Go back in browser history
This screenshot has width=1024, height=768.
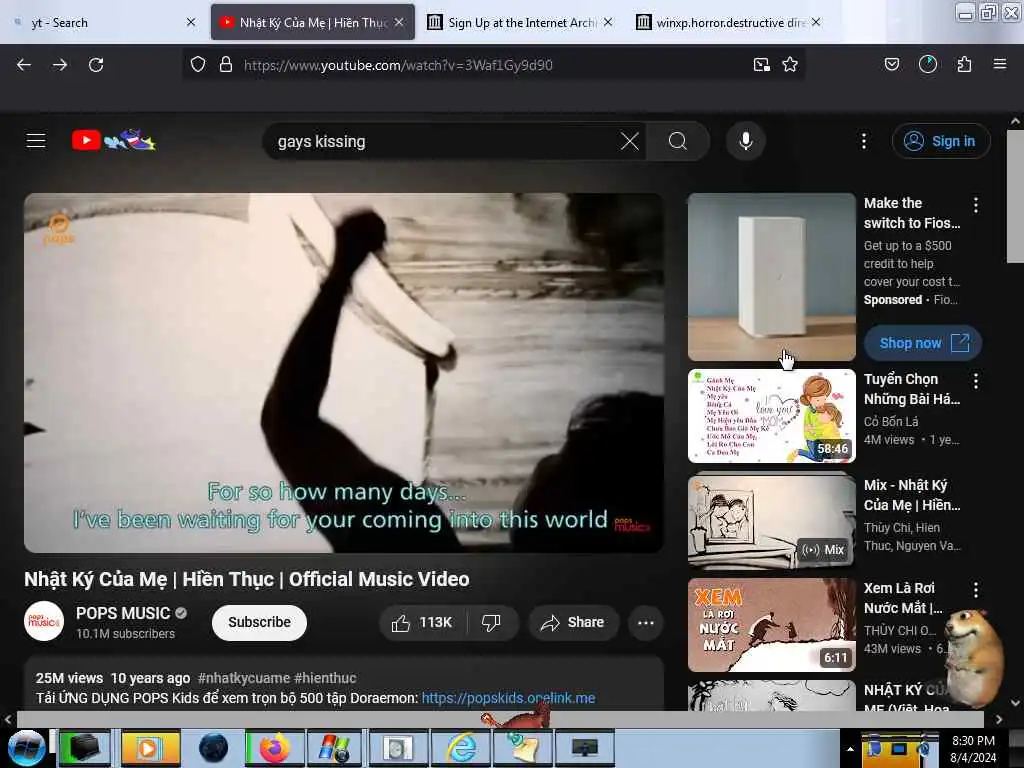(24, 65)
